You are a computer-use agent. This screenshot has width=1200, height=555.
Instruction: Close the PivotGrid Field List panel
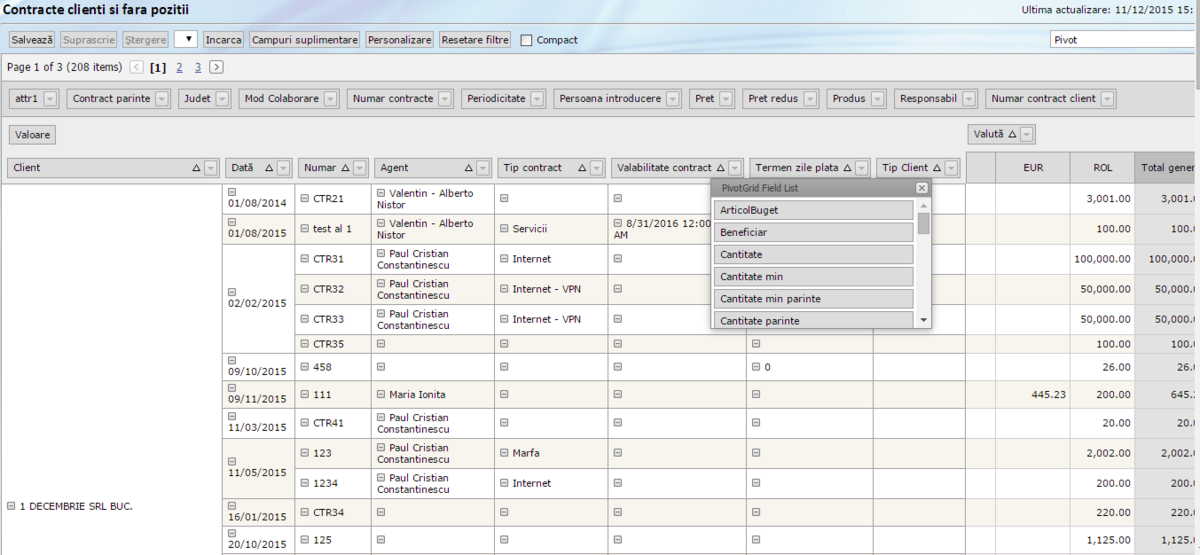(921, 188)
